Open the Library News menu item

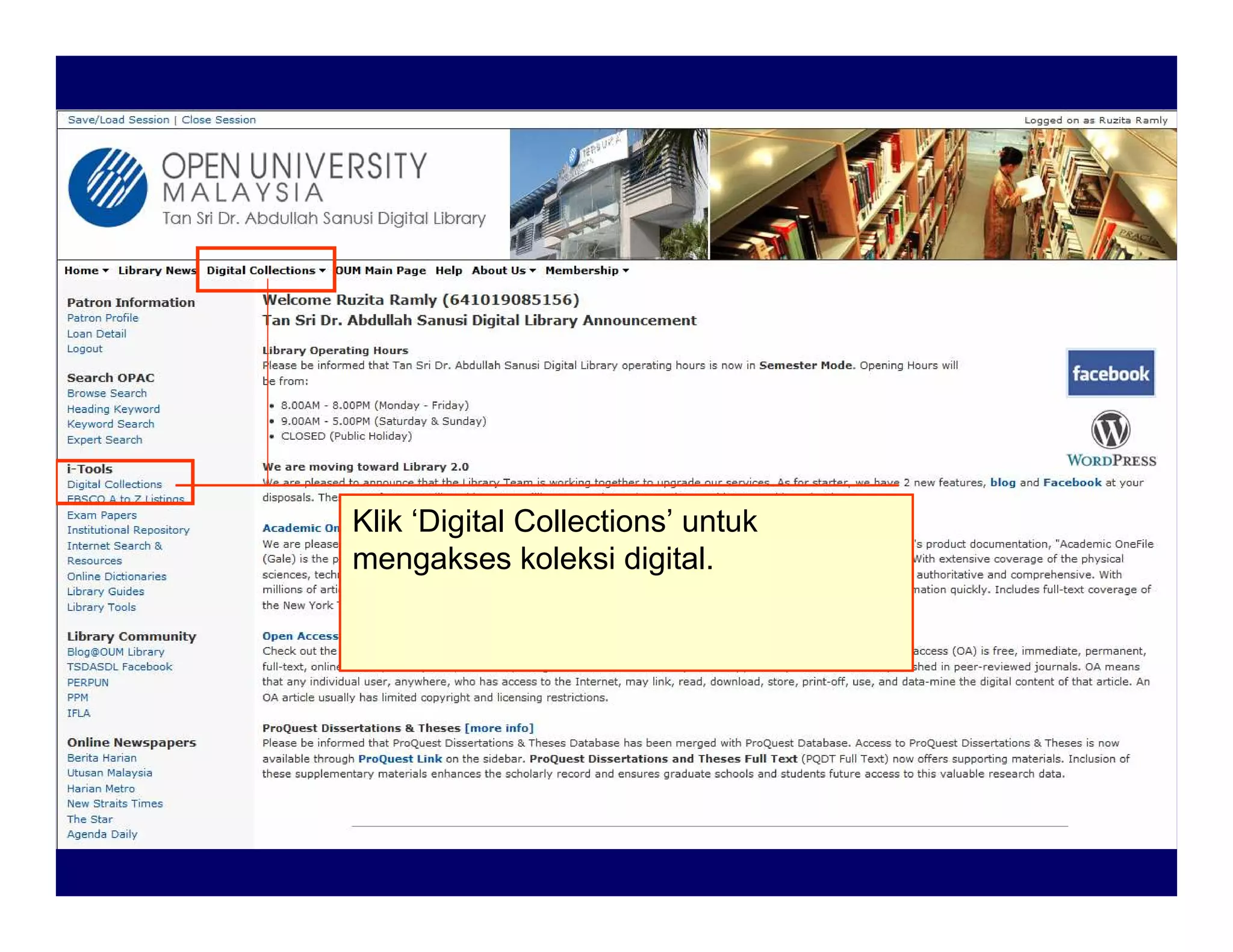[157, 270]
